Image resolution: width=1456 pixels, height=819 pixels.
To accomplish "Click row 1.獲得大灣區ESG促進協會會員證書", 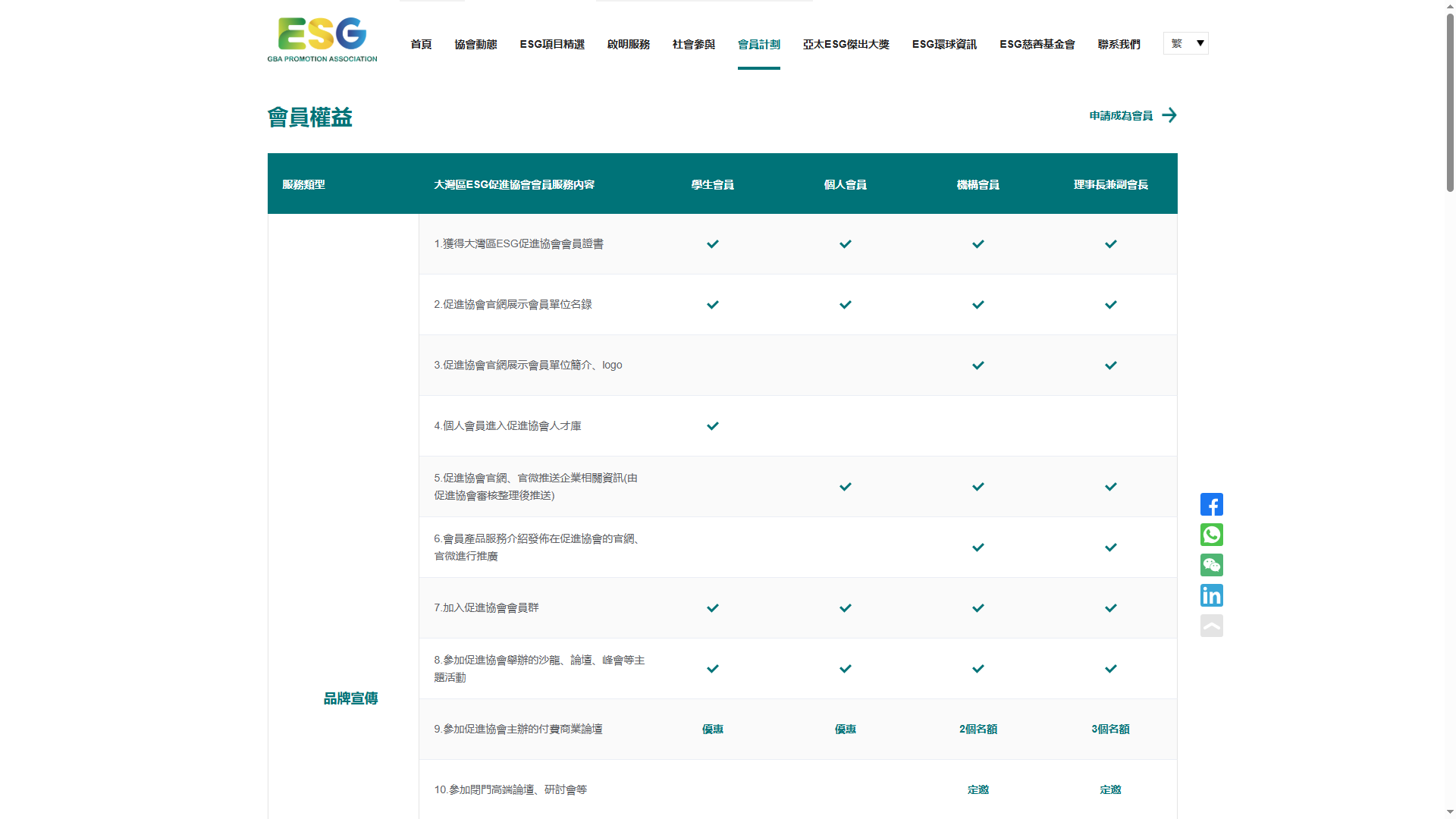I will [798, 244].
